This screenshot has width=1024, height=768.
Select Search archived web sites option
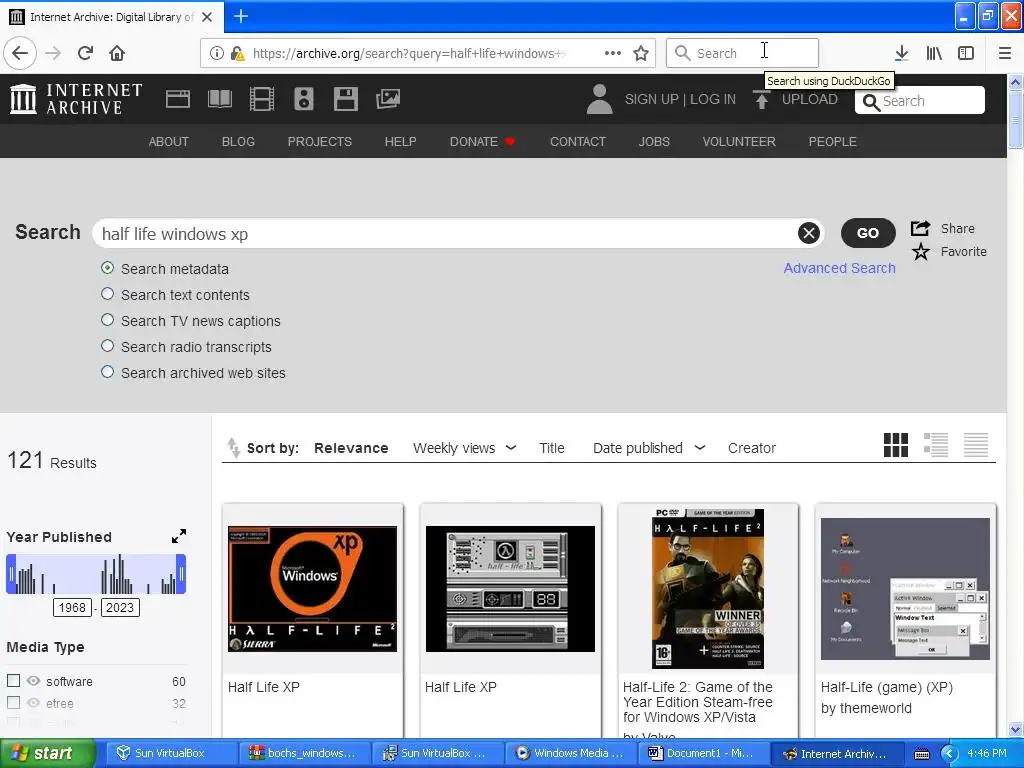point(108,372)
